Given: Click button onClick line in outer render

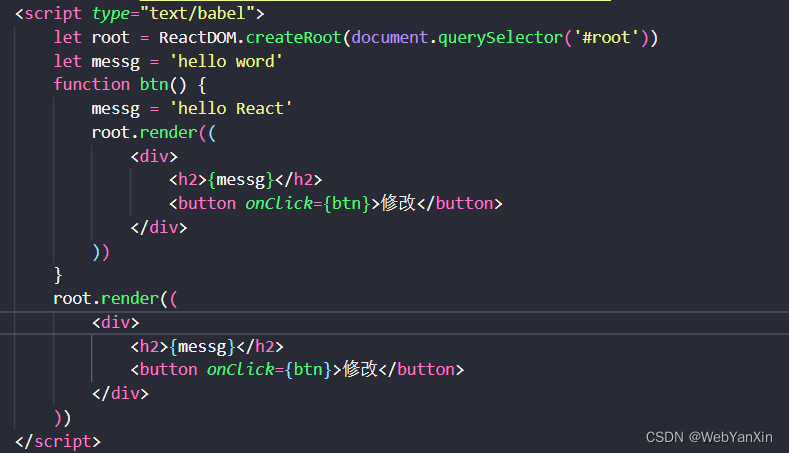Looking at the screenshot, I should click(297, 369).
